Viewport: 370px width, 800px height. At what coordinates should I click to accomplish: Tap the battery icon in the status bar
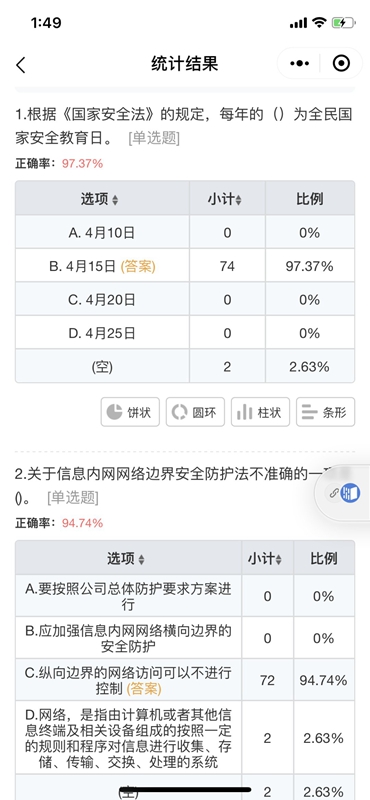(342, 22)
